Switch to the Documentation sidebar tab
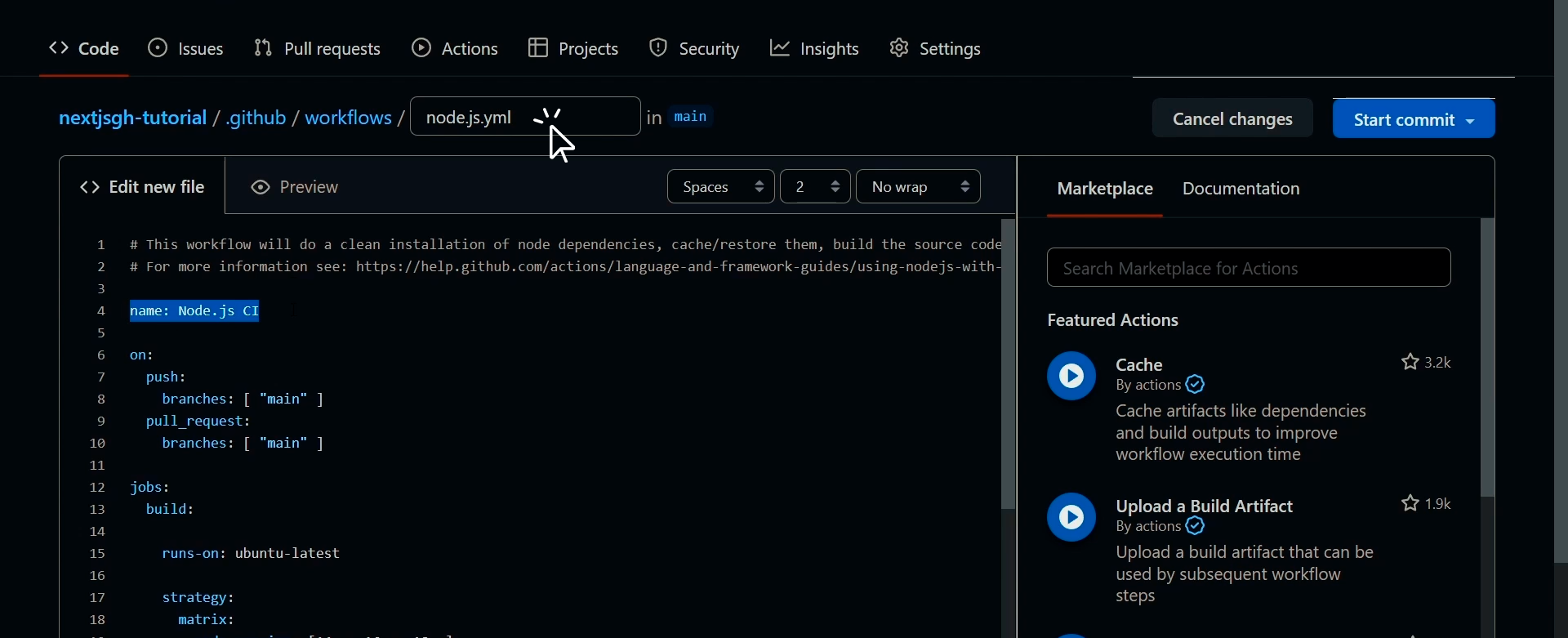This screenshot has height=638, width=1568. (1241, 189)
